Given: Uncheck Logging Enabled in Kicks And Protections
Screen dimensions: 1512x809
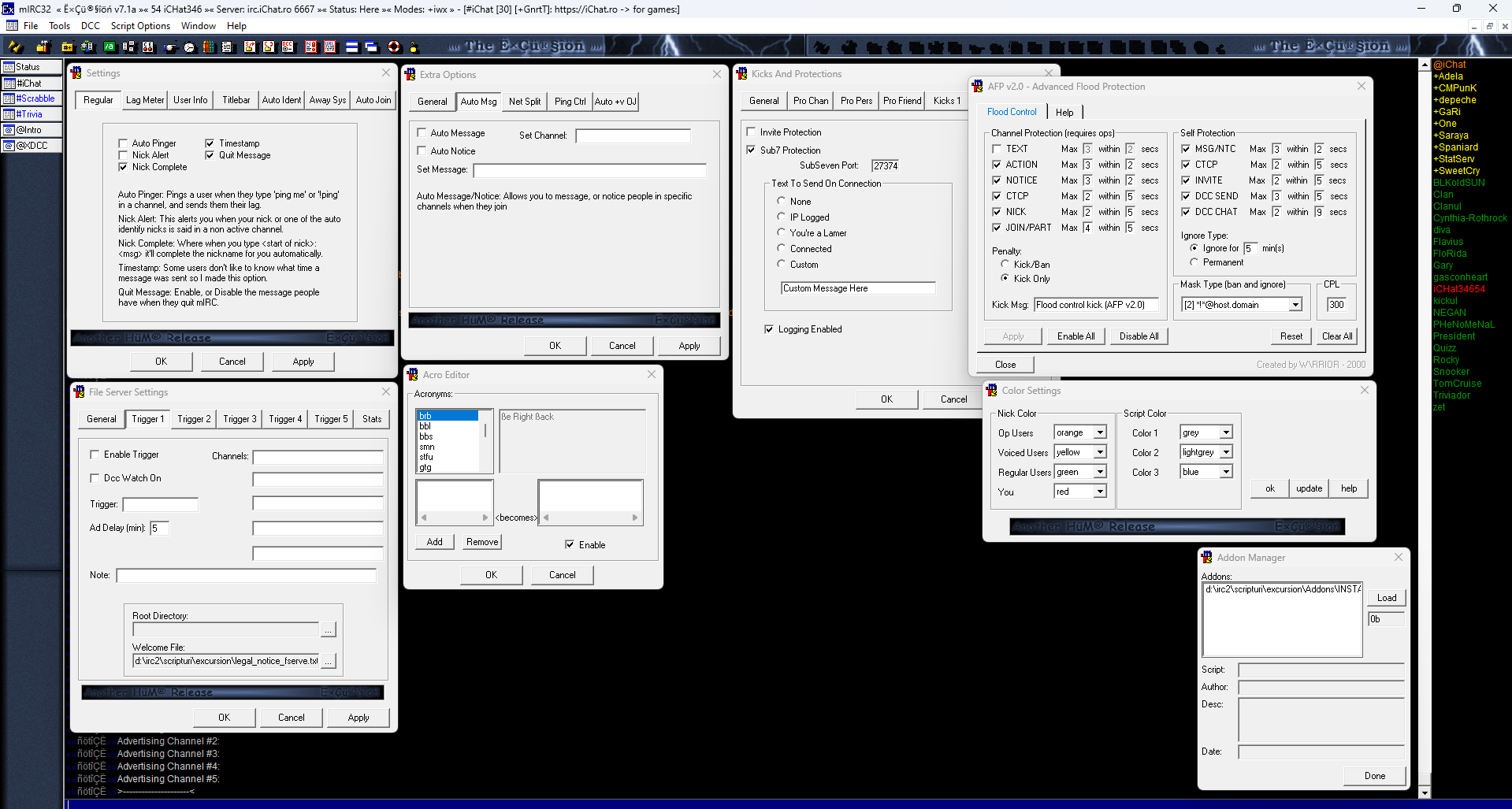Looking at the screenshot, I should 769,329.
